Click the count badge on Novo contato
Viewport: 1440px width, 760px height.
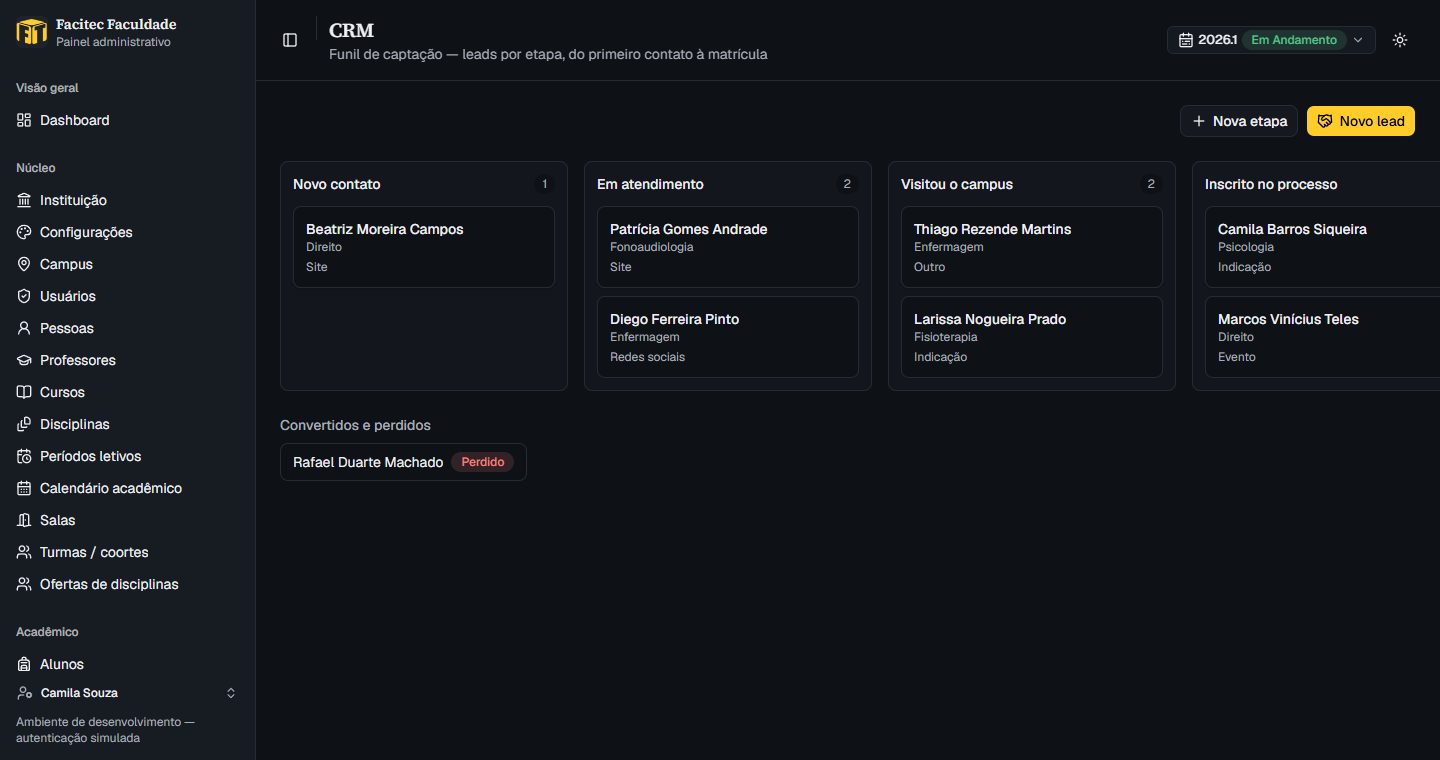(x=544, y=184)
